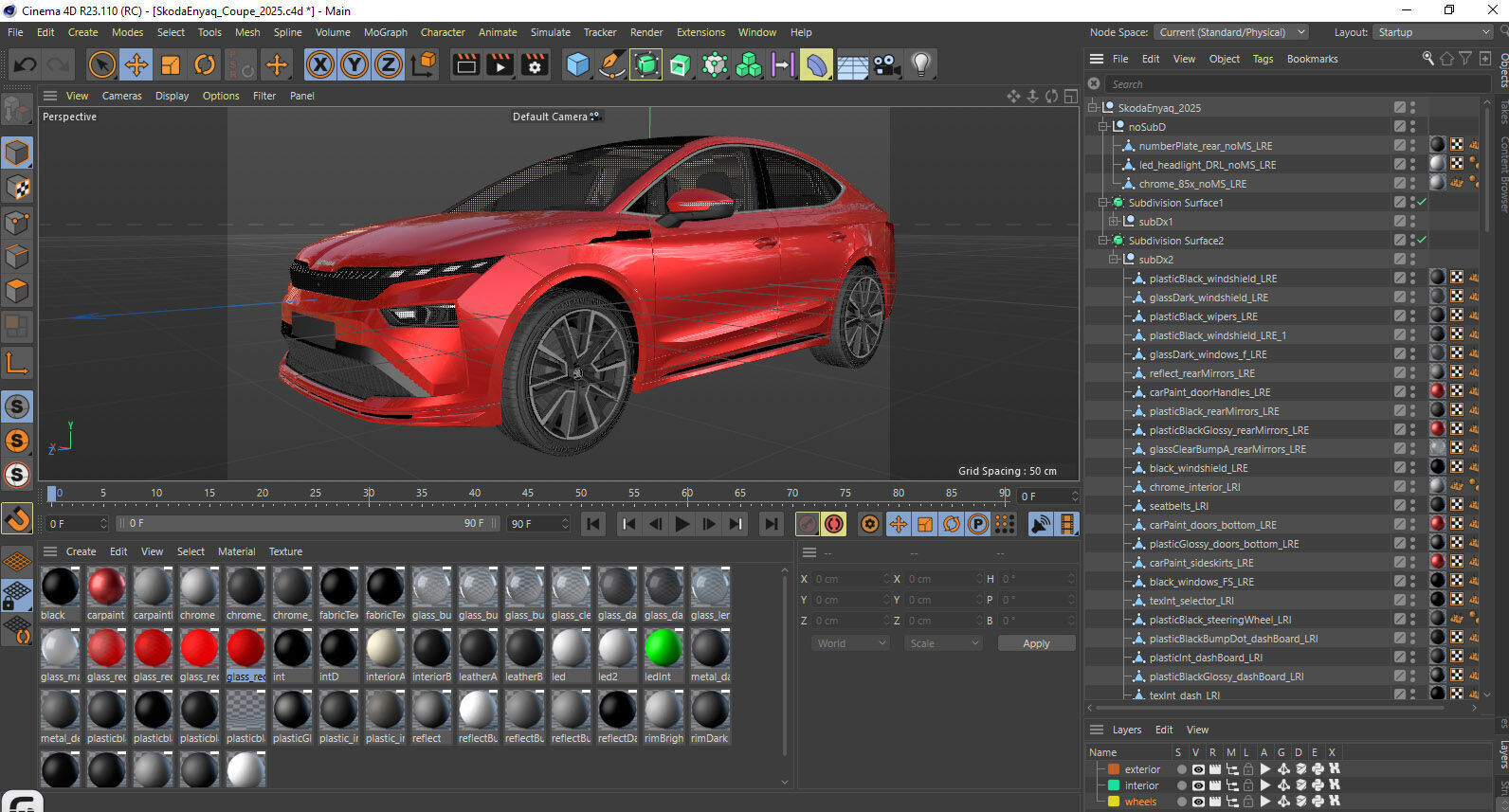Expand the subDx1 group

(x=1114, y=221)
